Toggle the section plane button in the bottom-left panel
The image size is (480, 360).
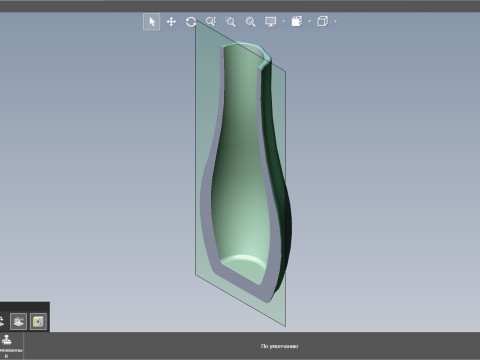18,322
